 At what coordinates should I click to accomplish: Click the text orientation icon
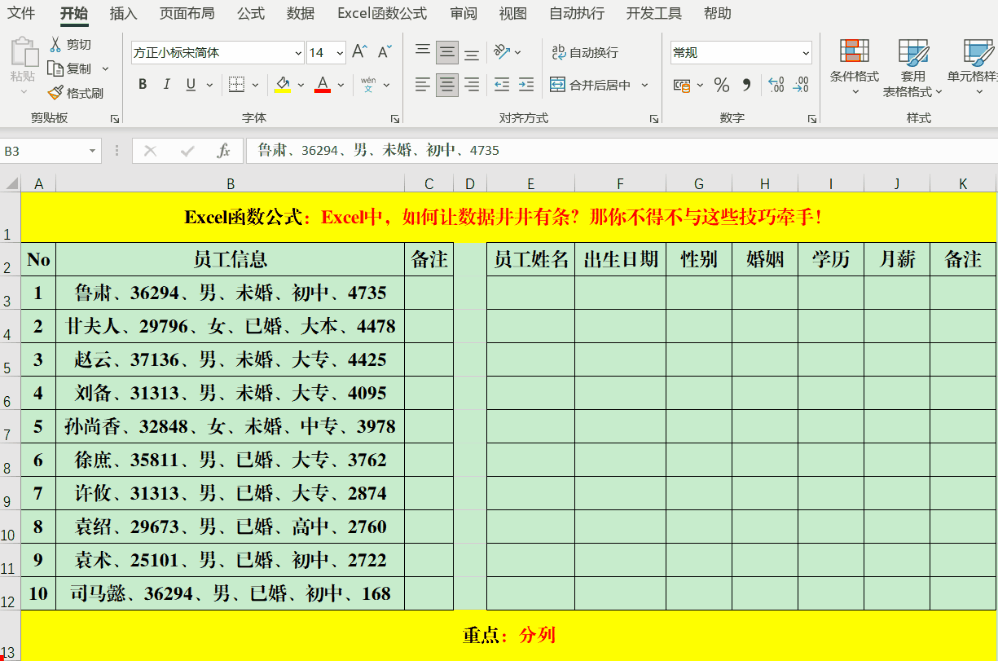point(502,52)
